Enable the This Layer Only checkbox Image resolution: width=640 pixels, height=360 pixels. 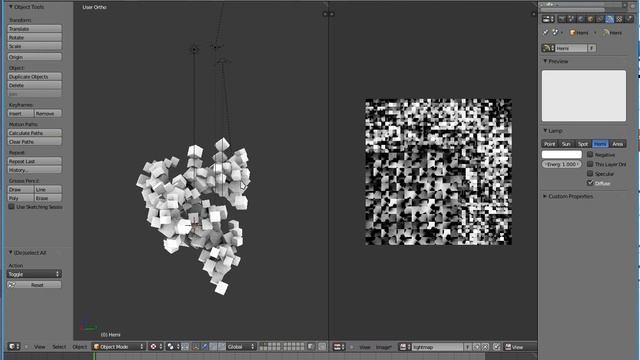tap(590, 164)
